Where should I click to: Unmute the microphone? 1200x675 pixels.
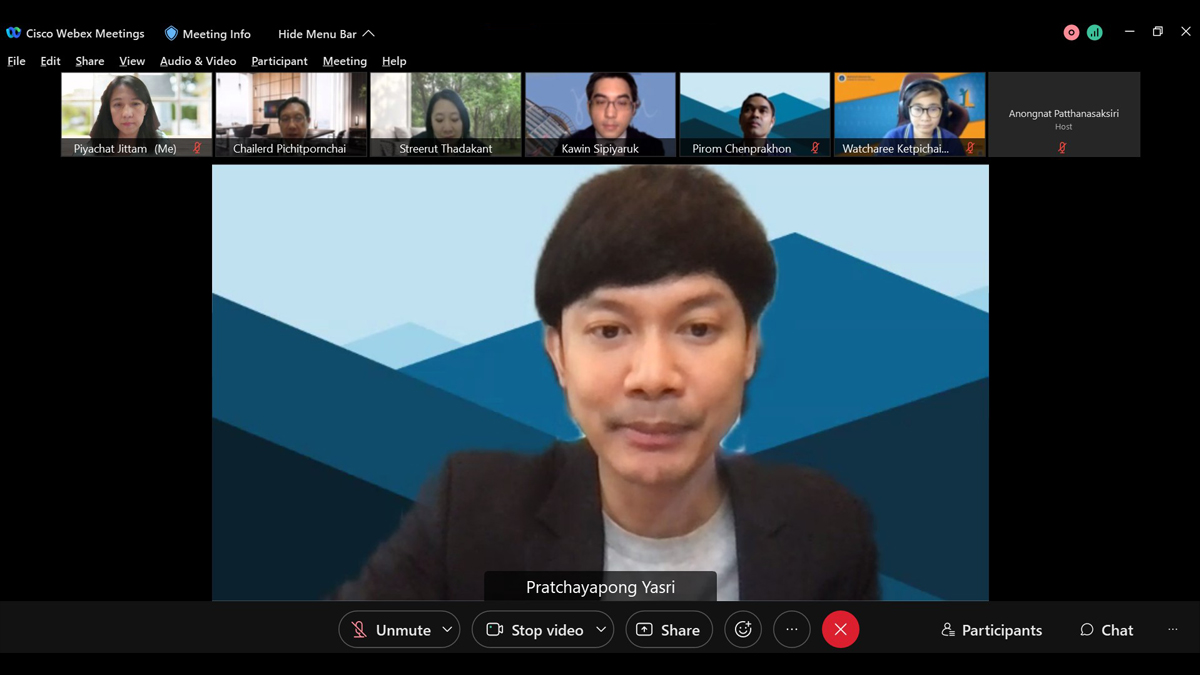(390, 630)
